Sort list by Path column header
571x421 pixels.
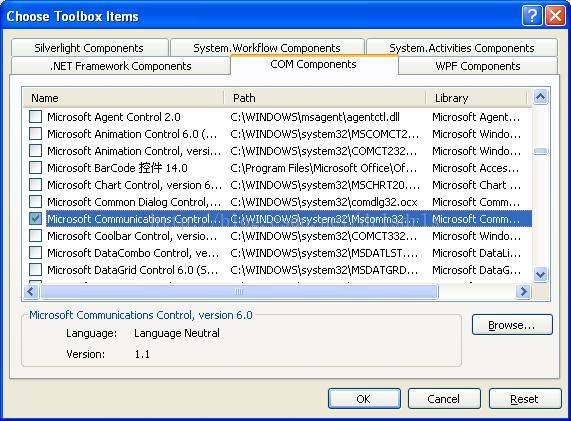[x=324, y=98]
